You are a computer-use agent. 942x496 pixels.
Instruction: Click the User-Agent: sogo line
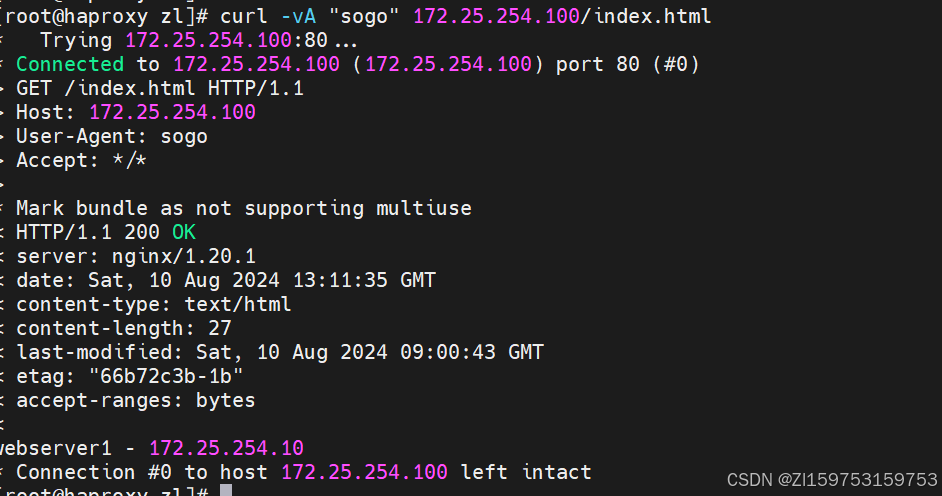[112, 136]
